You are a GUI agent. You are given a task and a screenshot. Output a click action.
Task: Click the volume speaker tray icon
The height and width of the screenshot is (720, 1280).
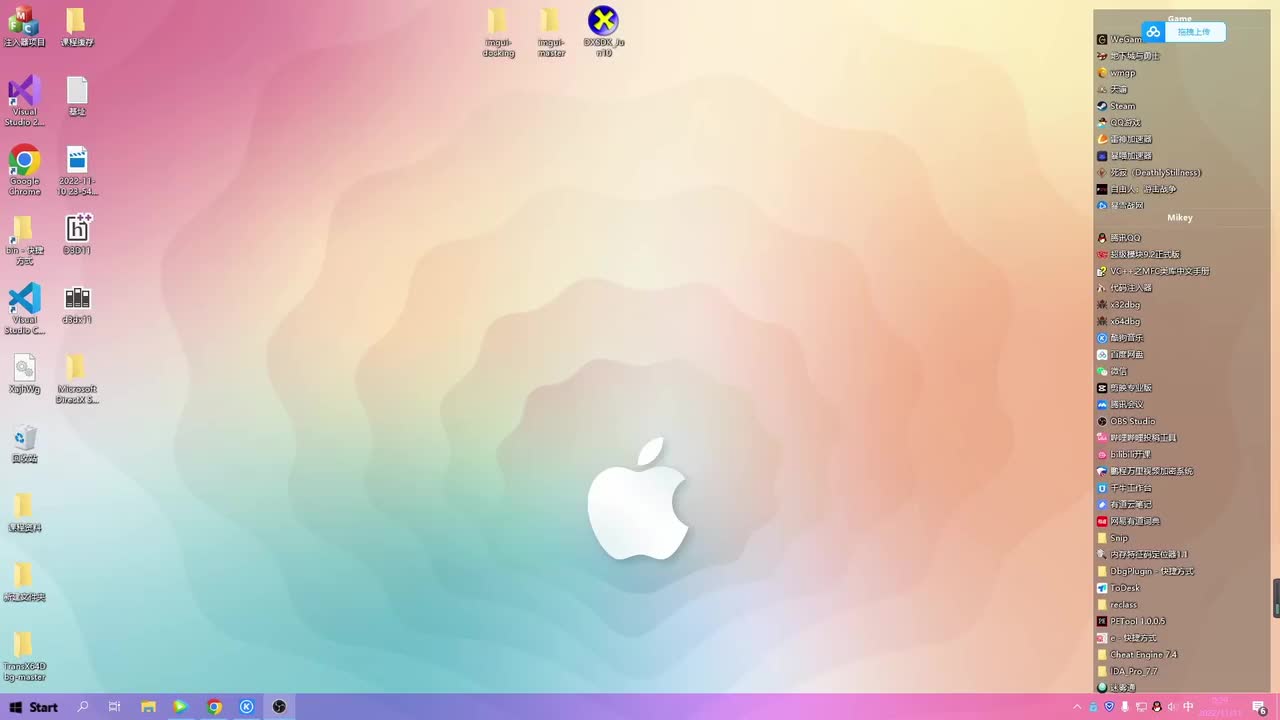pyautogui.click(x=1172, y=707)
